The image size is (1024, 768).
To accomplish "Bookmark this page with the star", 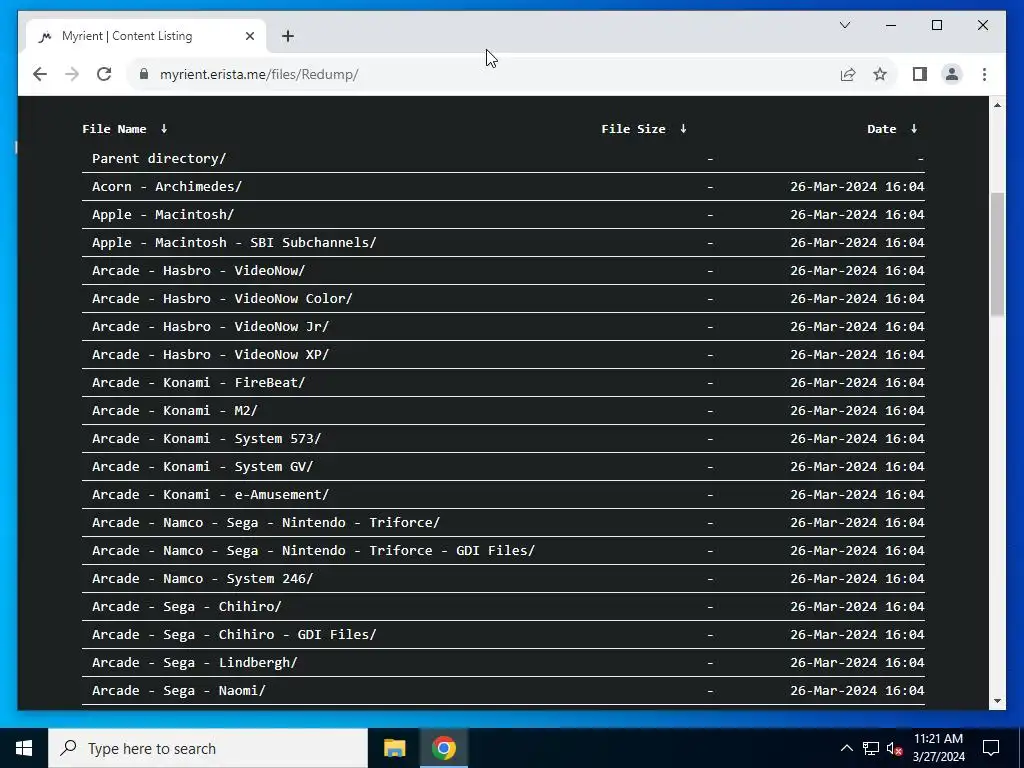I will point(880,74).
